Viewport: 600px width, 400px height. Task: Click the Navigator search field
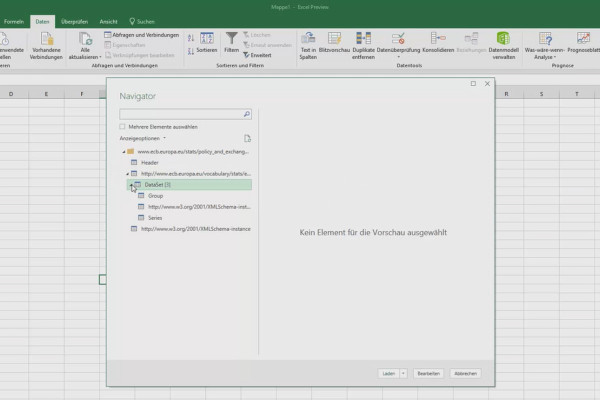click(x=181, y=114)
